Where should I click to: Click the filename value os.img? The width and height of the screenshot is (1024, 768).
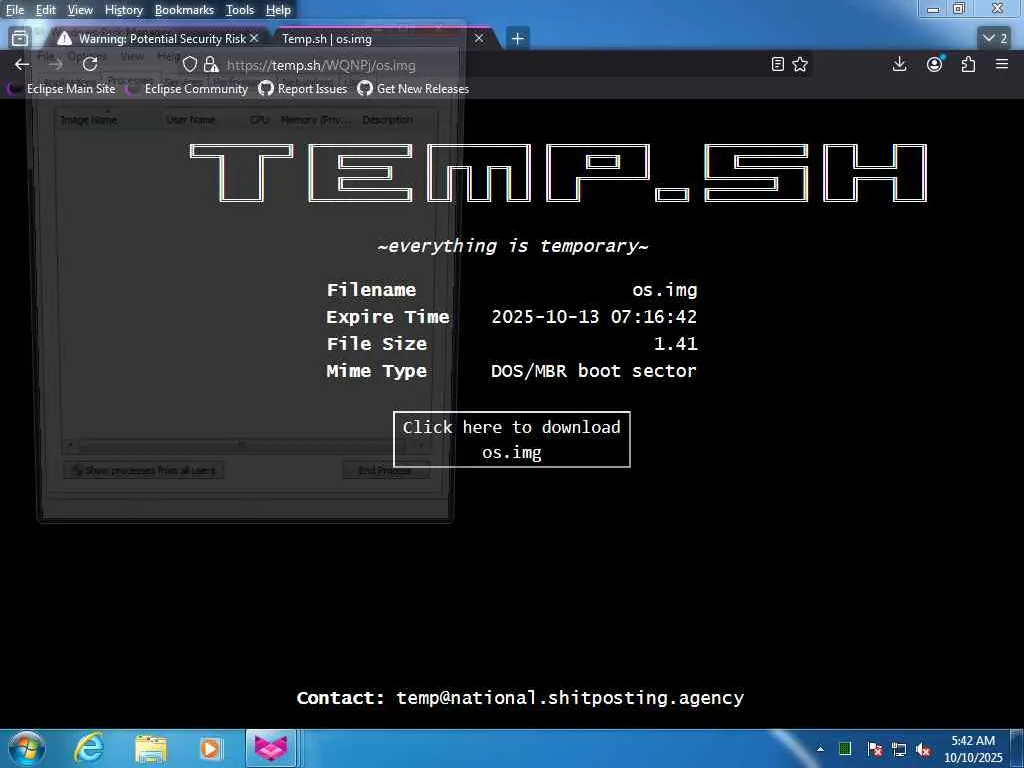665,290
